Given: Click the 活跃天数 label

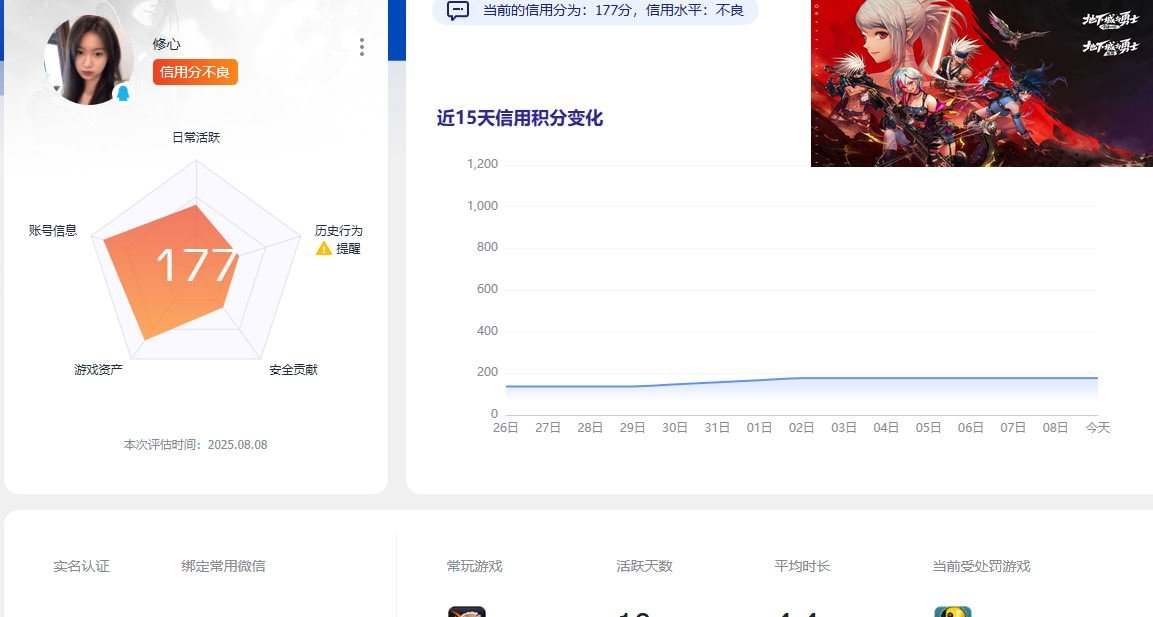Looking at the screenshot, I should pyautogui.click(x=644, y=566).
